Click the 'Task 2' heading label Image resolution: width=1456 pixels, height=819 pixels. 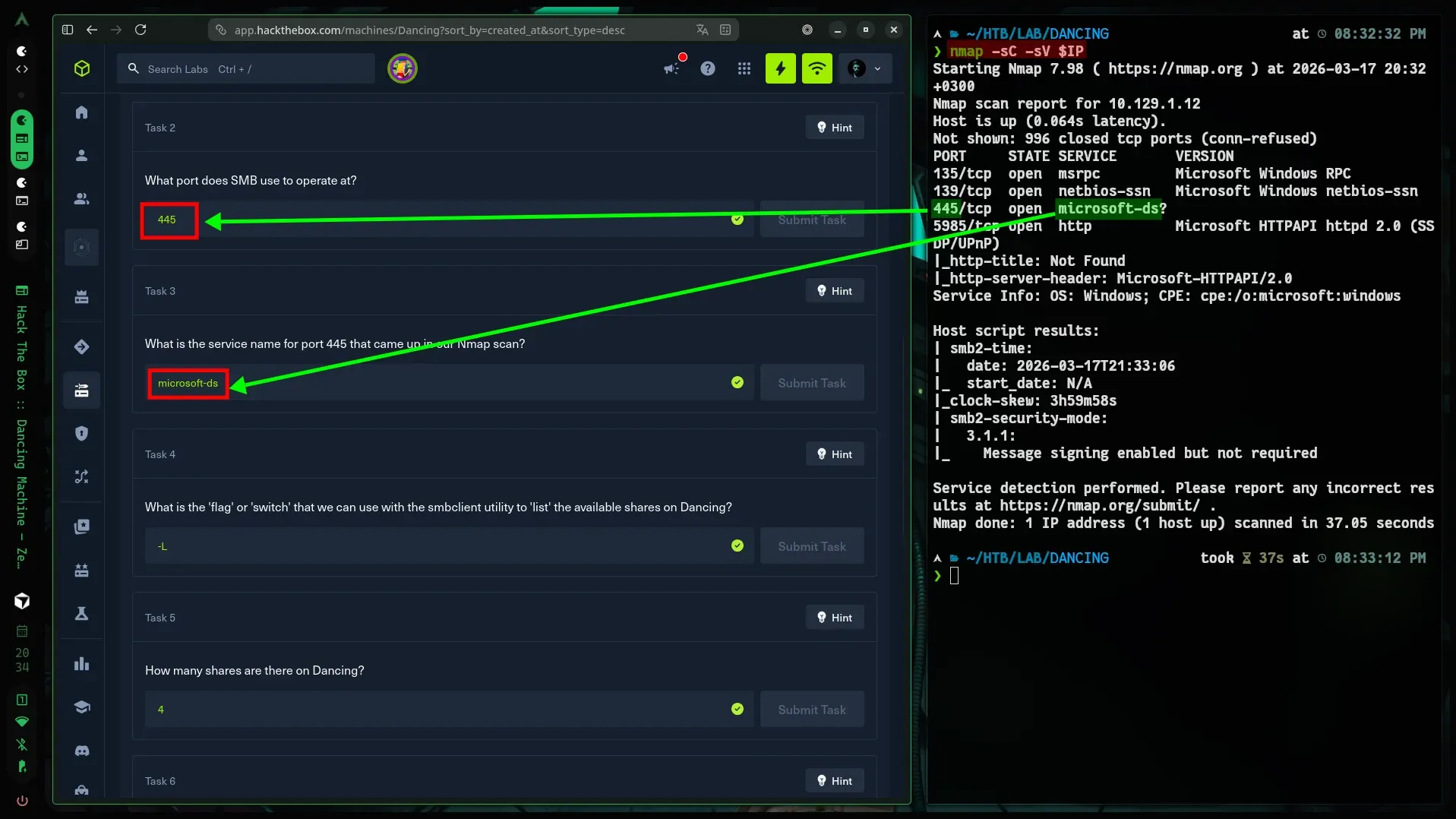(x=160, y=128)
